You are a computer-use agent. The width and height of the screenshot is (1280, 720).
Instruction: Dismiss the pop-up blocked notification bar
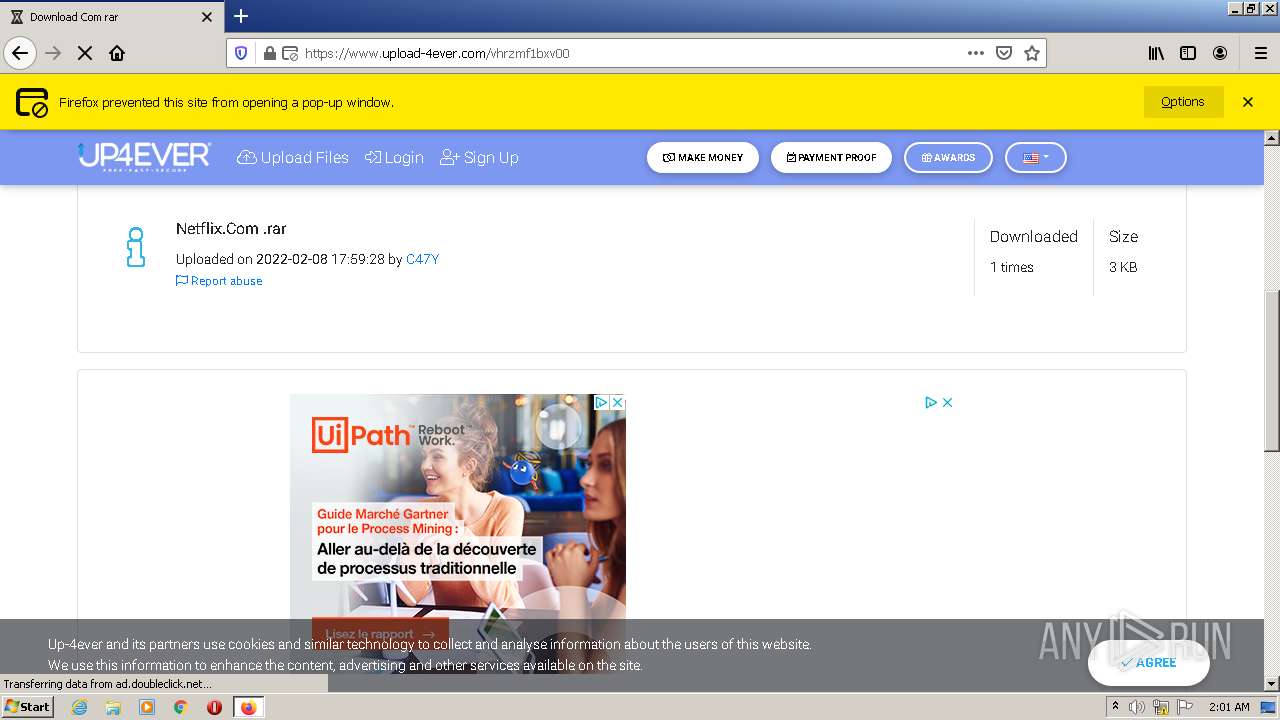click(x=1248, y=102)
